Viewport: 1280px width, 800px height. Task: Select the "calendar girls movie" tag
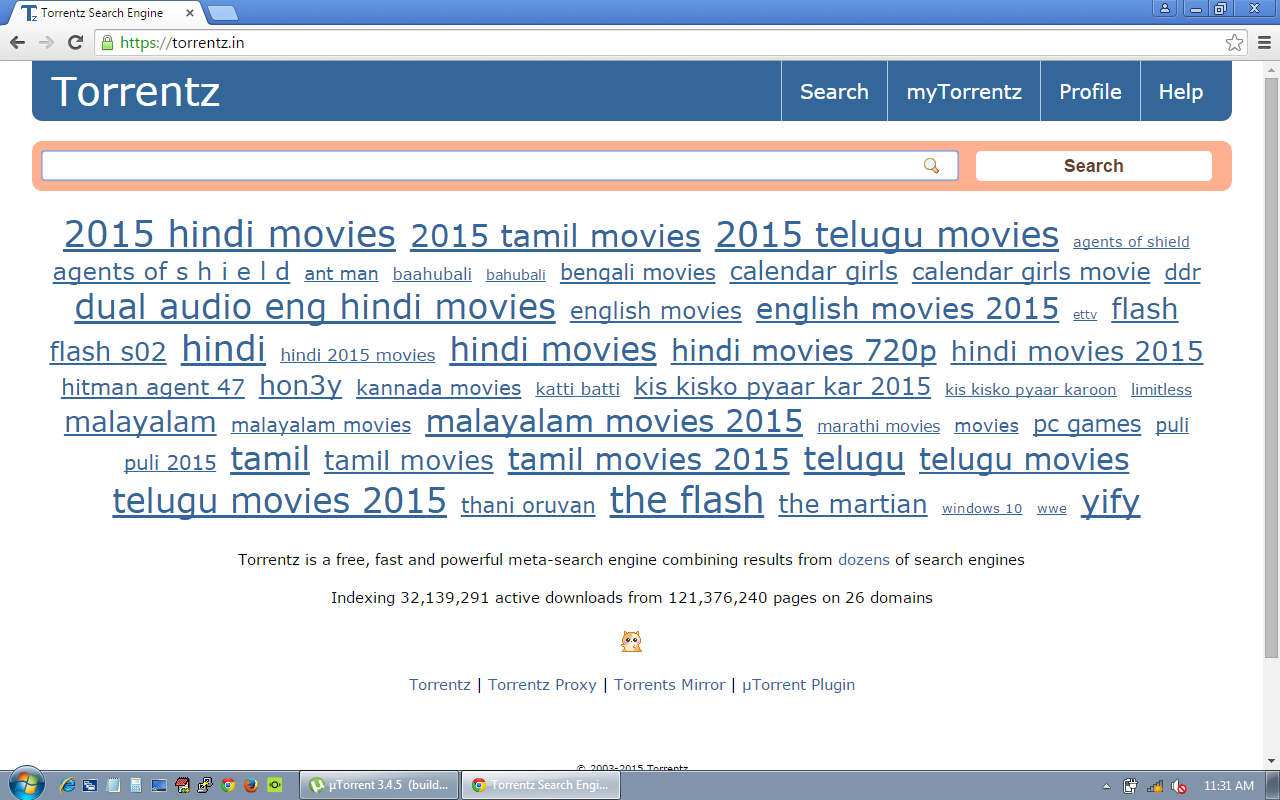1031,272
